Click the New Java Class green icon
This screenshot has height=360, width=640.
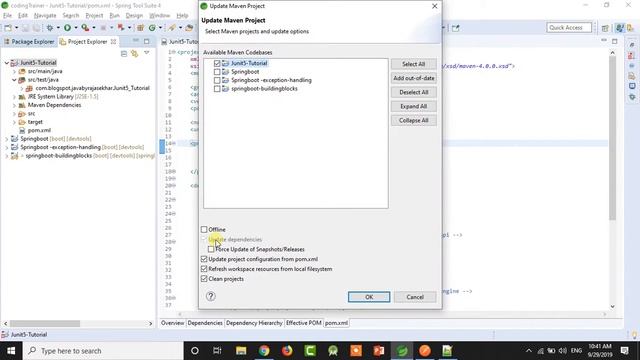[152, 28]
